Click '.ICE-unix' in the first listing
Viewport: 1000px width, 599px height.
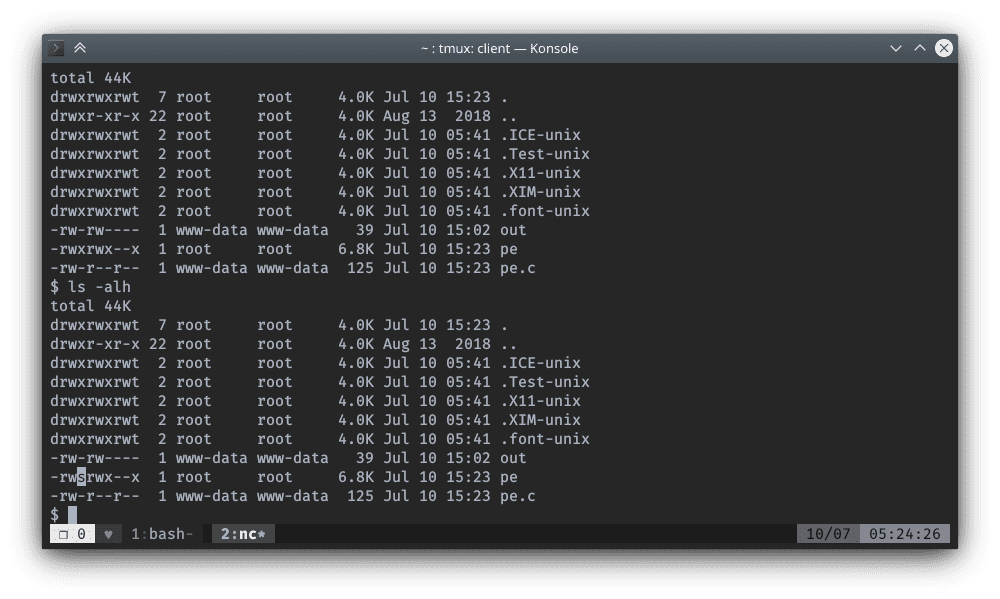tap(540, 135)
